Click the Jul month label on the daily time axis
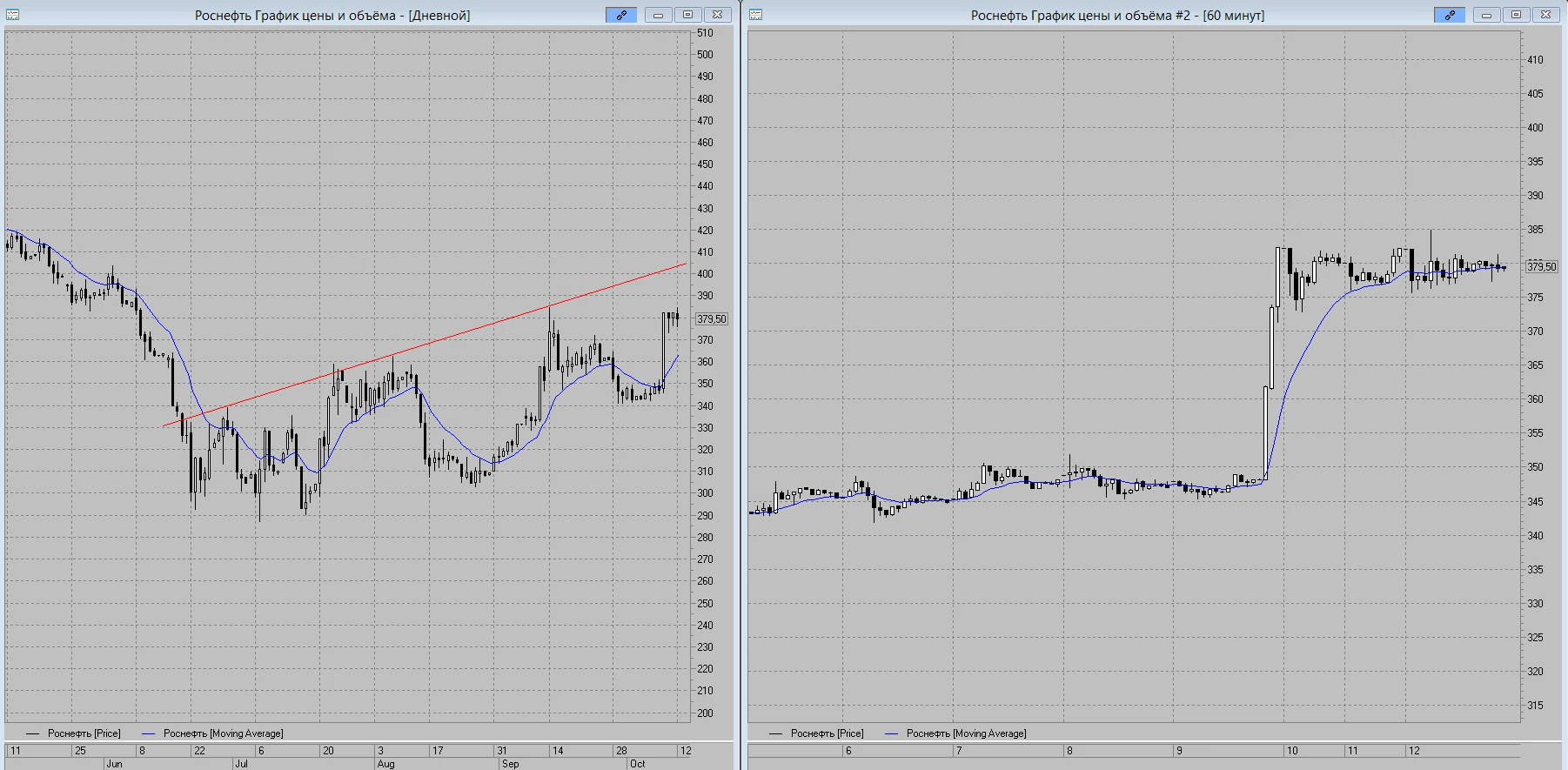Image resolution: width=1568 pixels, height=770 pixels. click(241, 764)
